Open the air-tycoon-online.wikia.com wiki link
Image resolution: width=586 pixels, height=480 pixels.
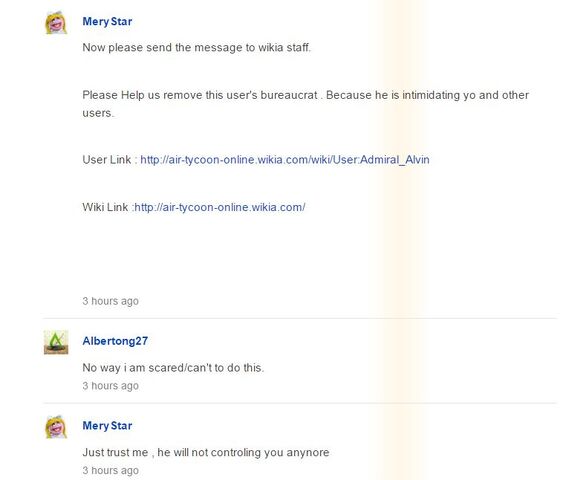(x=220, y=207)
